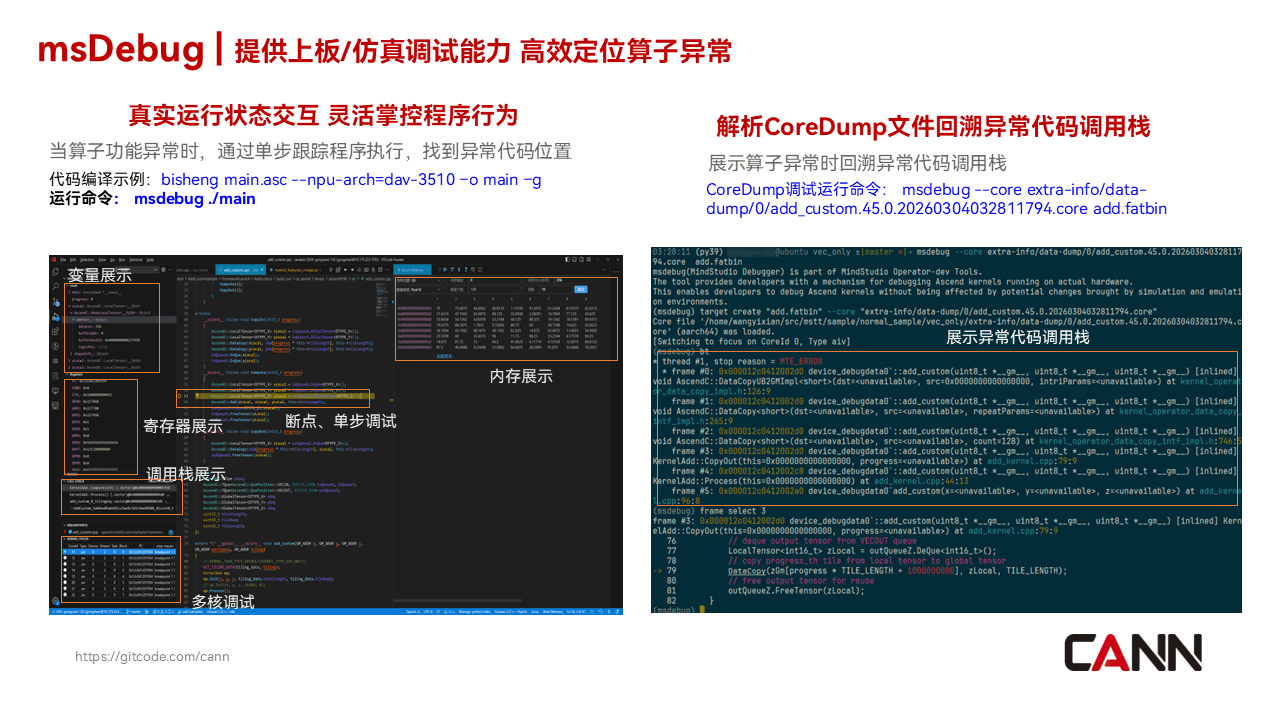Select CoreId 22 in Kernel Focus
The width and height of the screenshot is (1280, 720).
click(120, 593)
